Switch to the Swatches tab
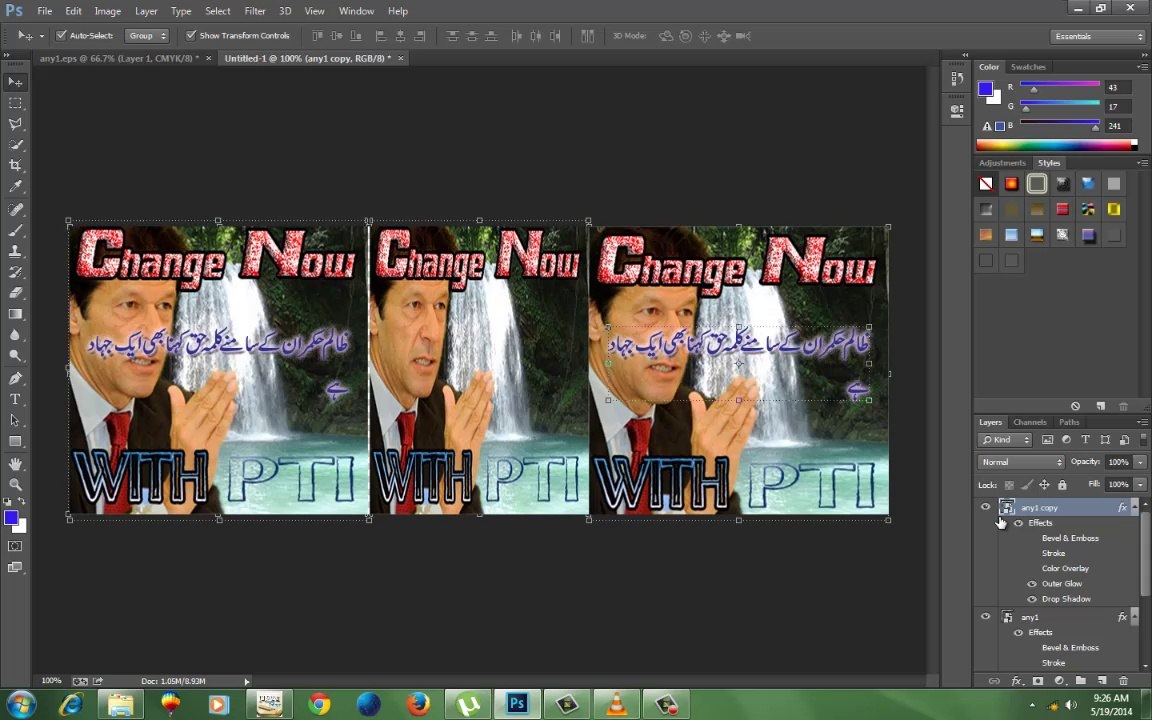This screenshot has height=720, width=1152. (x=1028, y=67)
